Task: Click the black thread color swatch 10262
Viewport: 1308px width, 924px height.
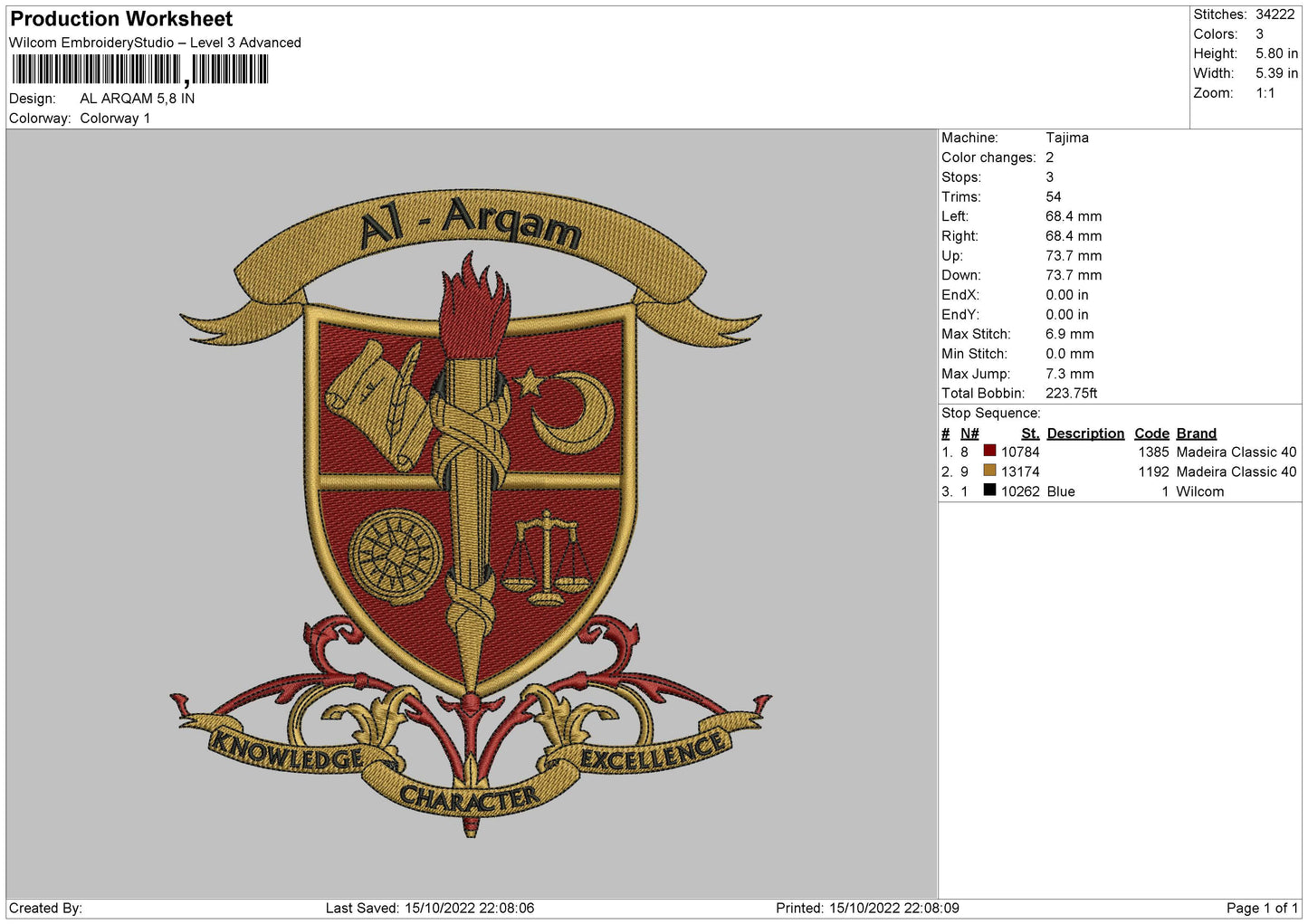Action: 989,491
